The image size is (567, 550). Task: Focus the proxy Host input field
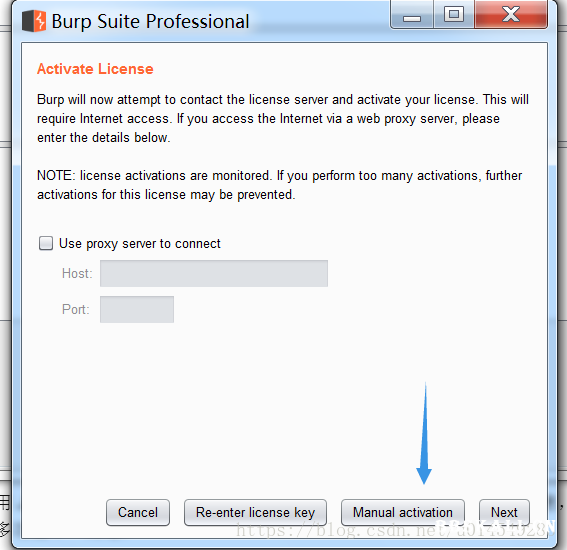click(x=214, y=273)
